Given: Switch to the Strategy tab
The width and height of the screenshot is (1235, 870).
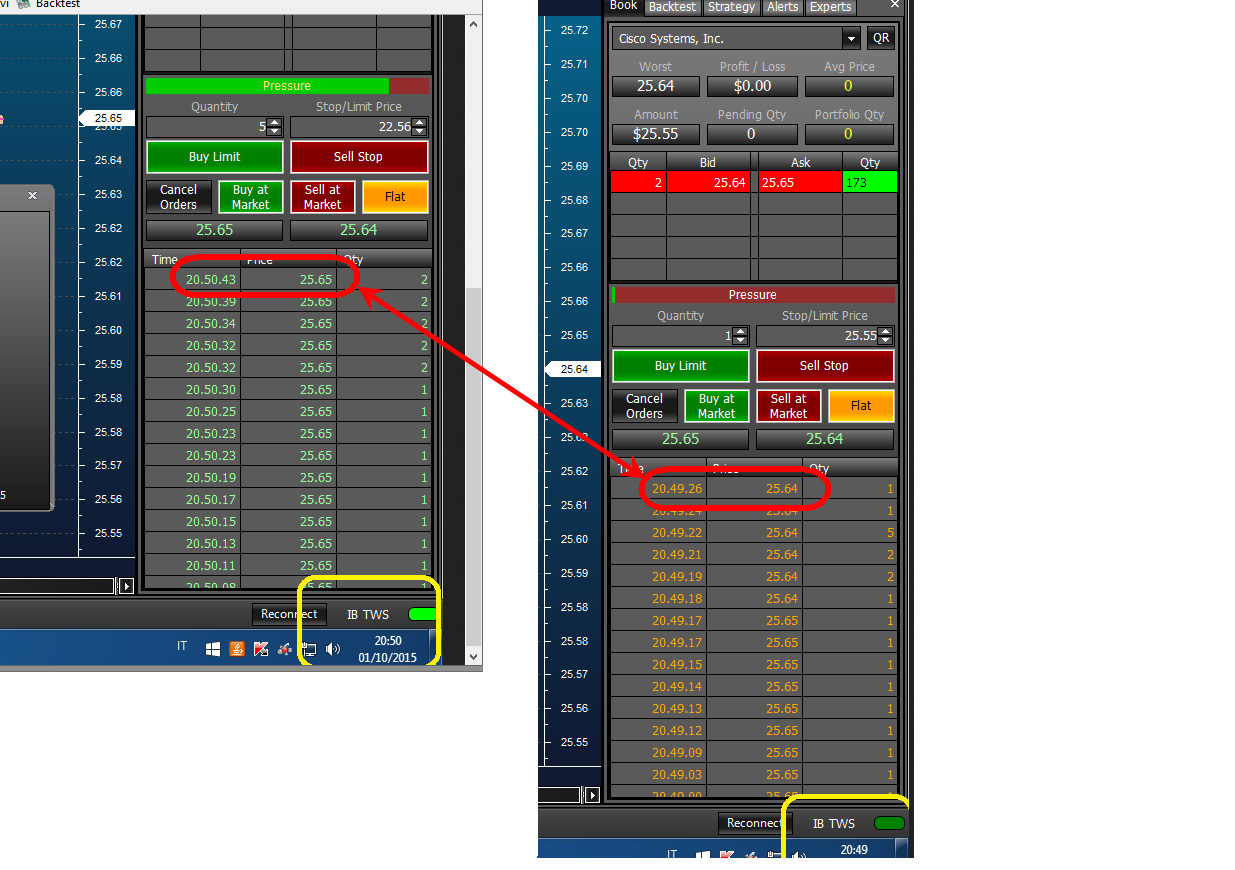Looking at the screenshot, I should click(731, 7).
